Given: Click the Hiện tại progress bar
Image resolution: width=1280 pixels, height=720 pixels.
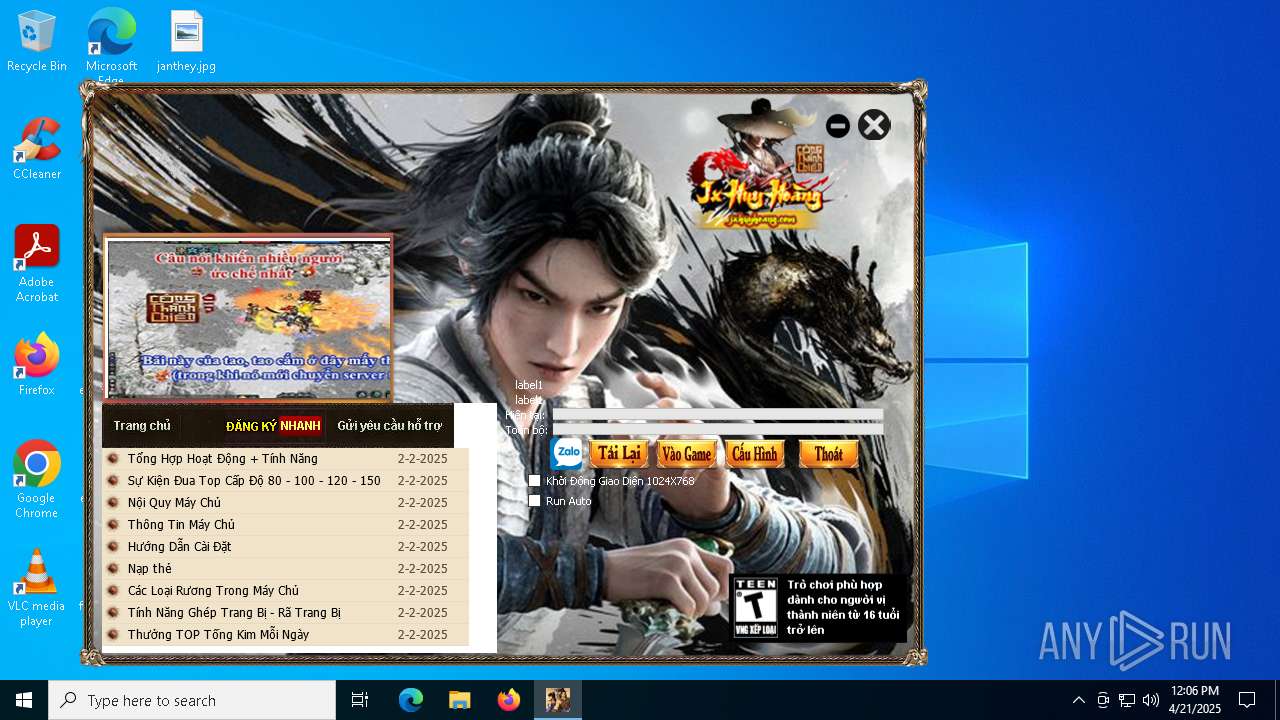Looking at the screenshot, I should coord(717,414).
